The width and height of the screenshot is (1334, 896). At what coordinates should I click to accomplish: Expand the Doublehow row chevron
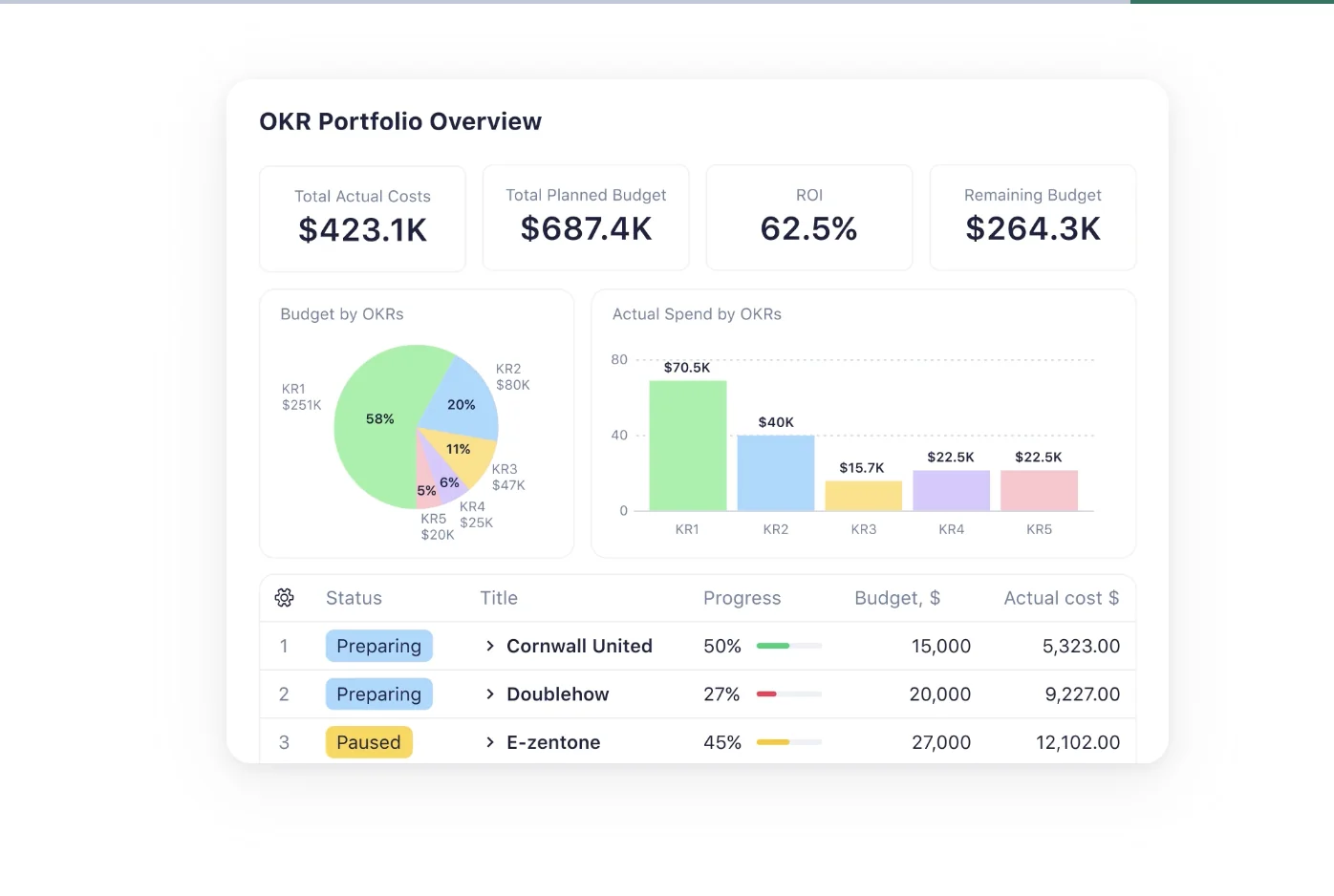(490, 693)
